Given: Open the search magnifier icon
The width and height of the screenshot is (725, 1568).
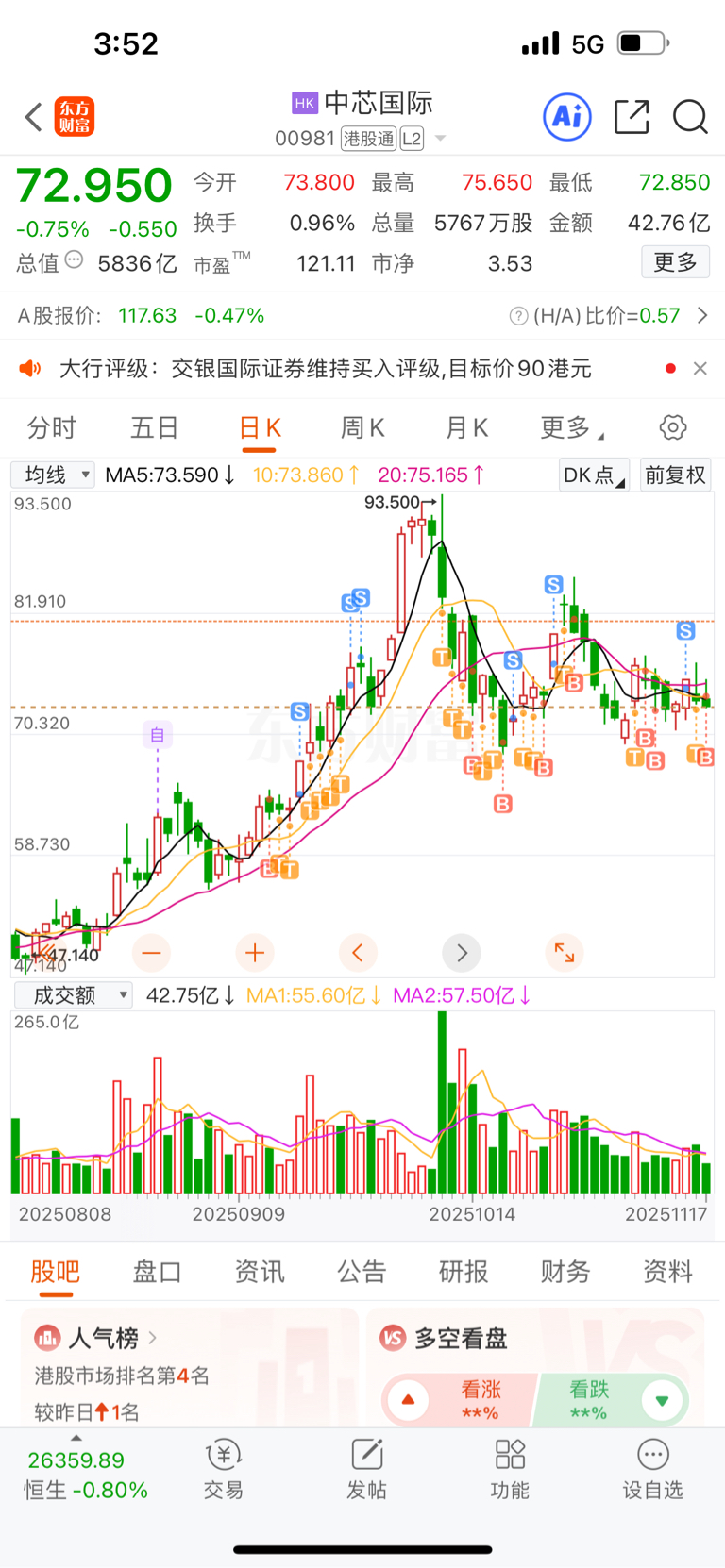Looking at the screenshot, I should (690, 118).
